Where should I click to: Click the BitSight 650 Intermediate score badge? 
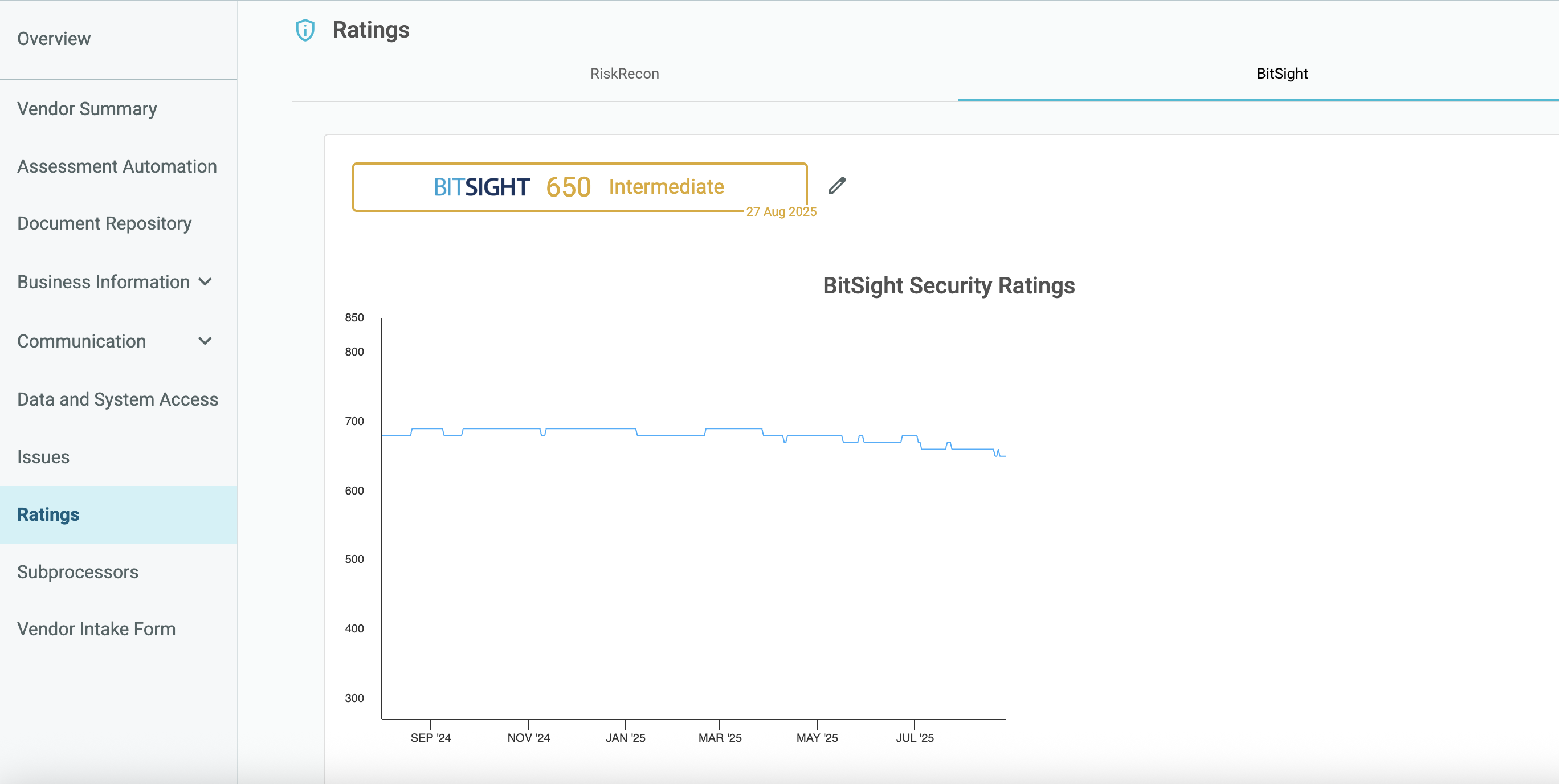point(580,187)
